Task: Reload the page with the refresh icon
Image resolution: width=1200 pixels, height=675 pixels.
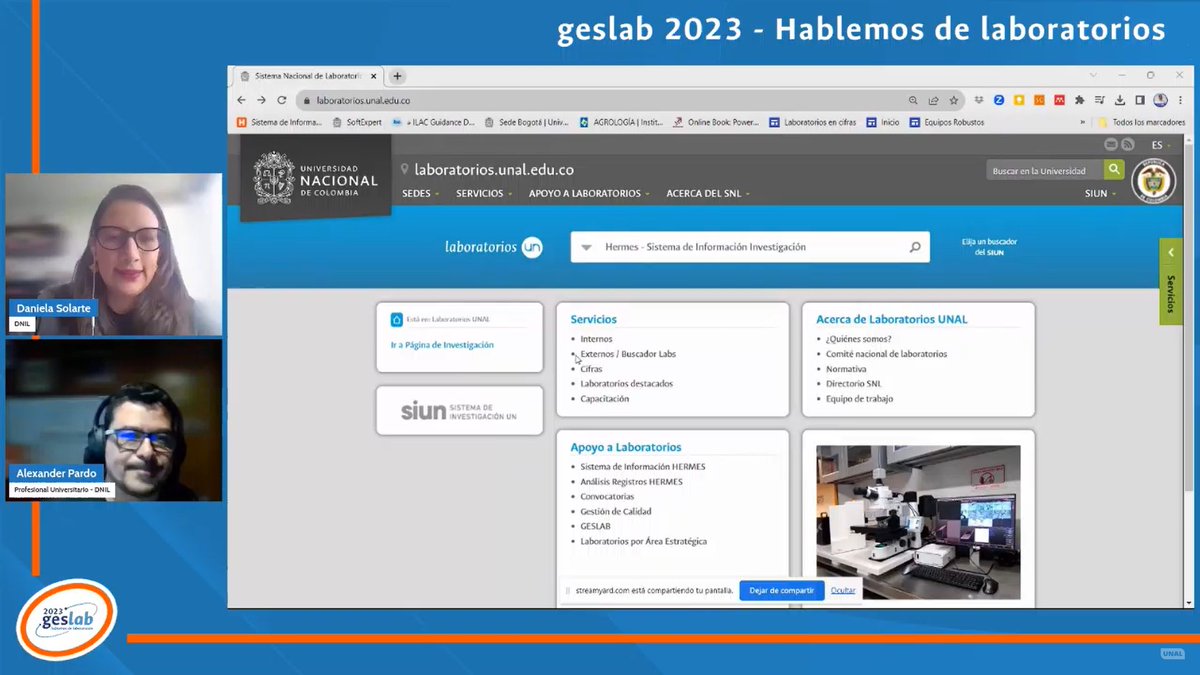Action: point(282,100)
